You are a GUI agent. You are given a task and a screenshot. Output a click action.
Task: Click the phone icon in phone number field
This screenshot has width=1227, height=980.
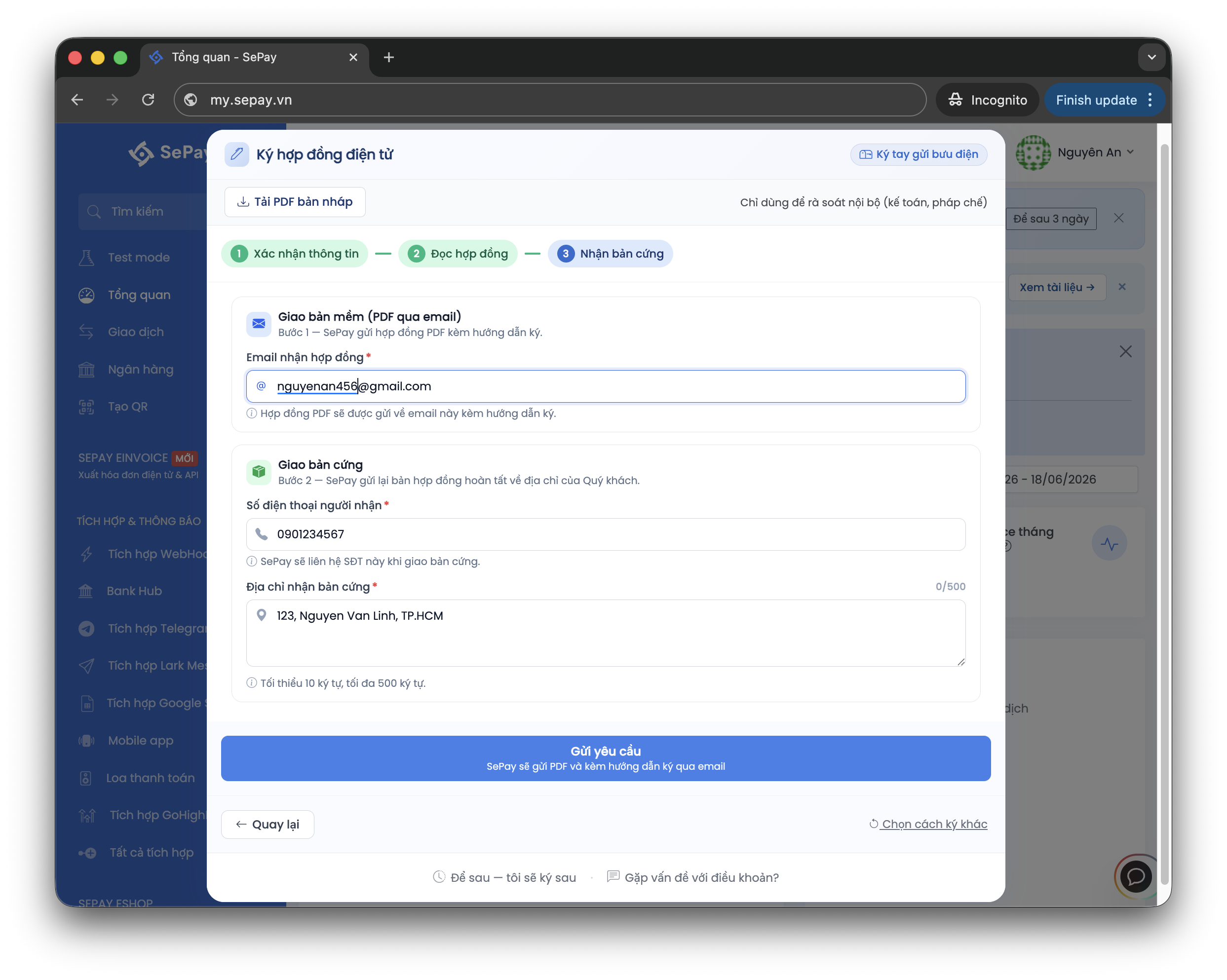261,534
